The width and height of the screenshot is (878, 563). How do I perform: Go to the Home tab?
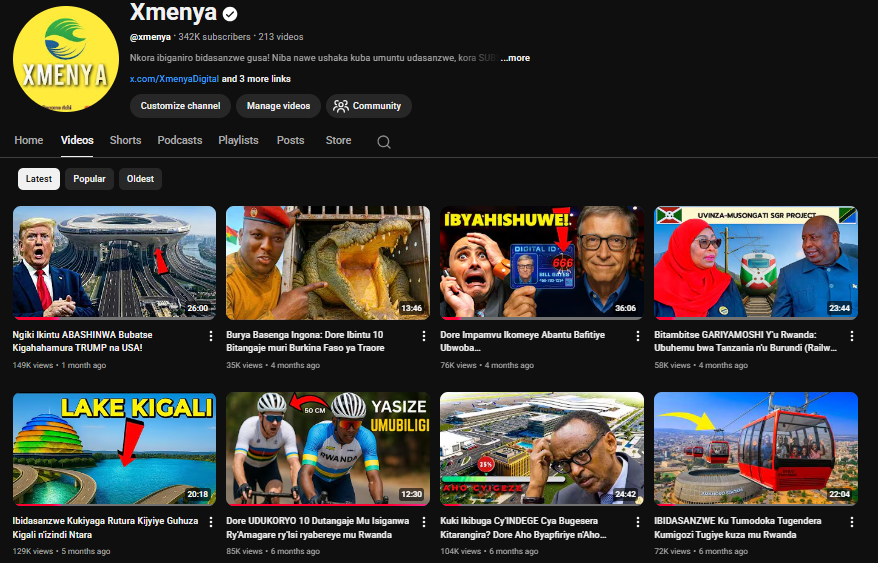[29, 140]
